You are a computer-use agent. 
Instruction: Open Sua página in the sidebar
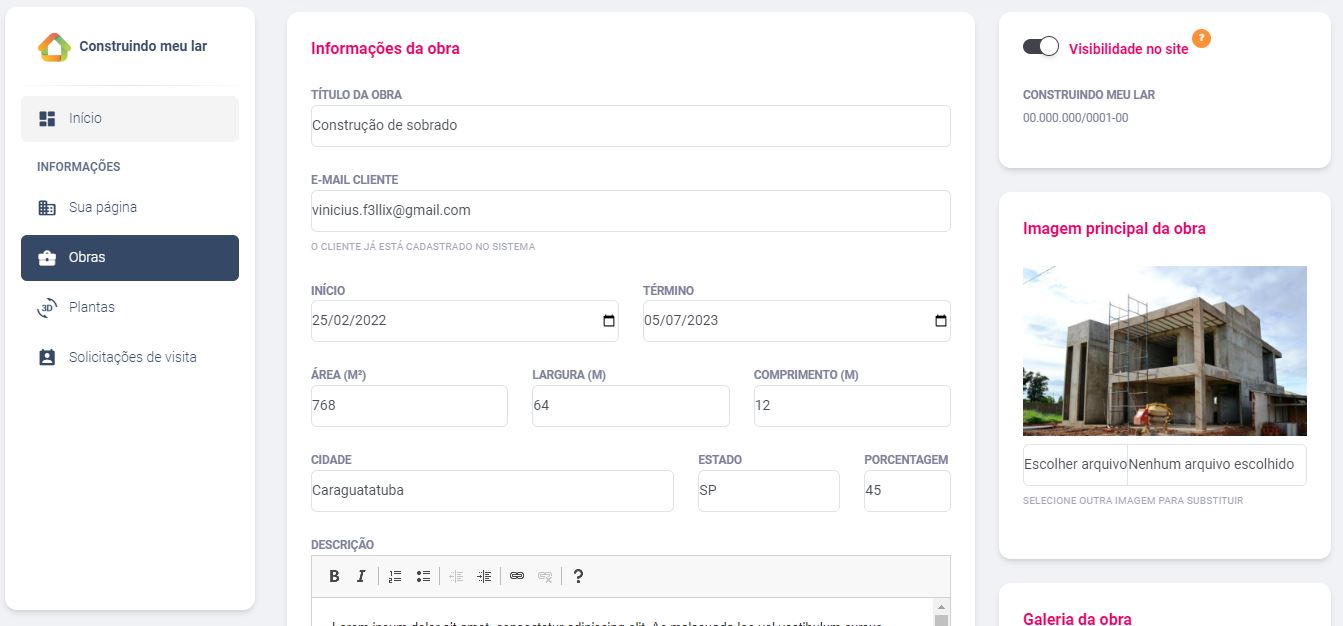coord(130,208)
